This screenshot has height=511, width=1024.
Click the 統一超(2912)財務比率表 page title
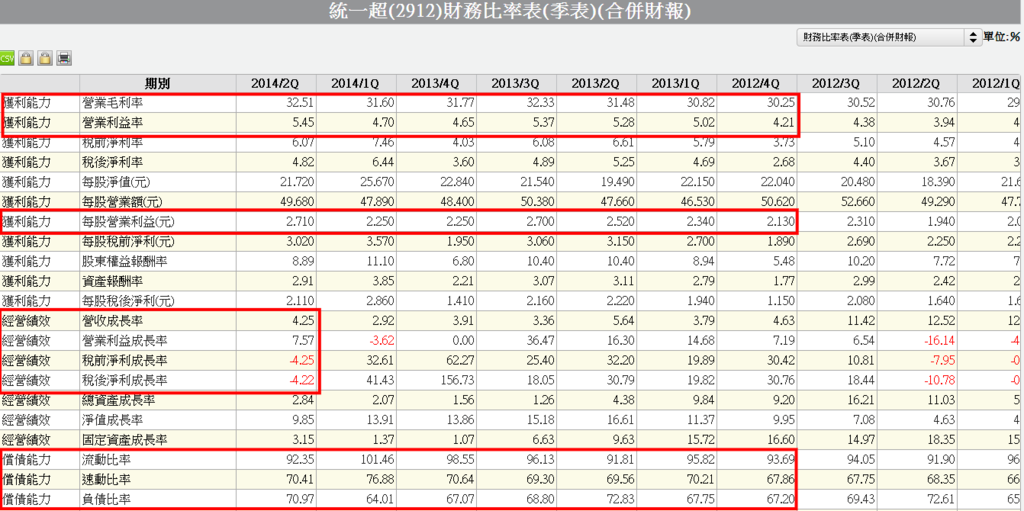[512, 11]
